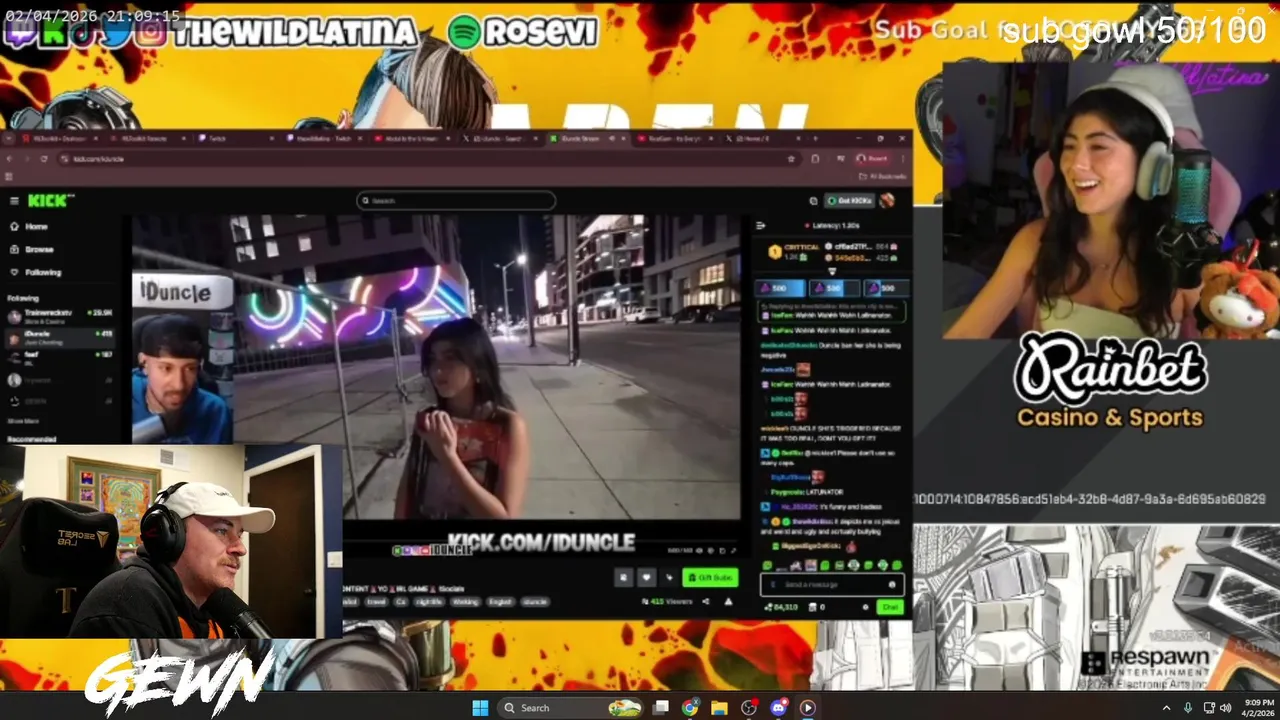Open the Kick sidebar hamburger menu
Image resolution: width=1280 pixels, height=720 pixels.
pyautogui.click(x=14, y=201)
